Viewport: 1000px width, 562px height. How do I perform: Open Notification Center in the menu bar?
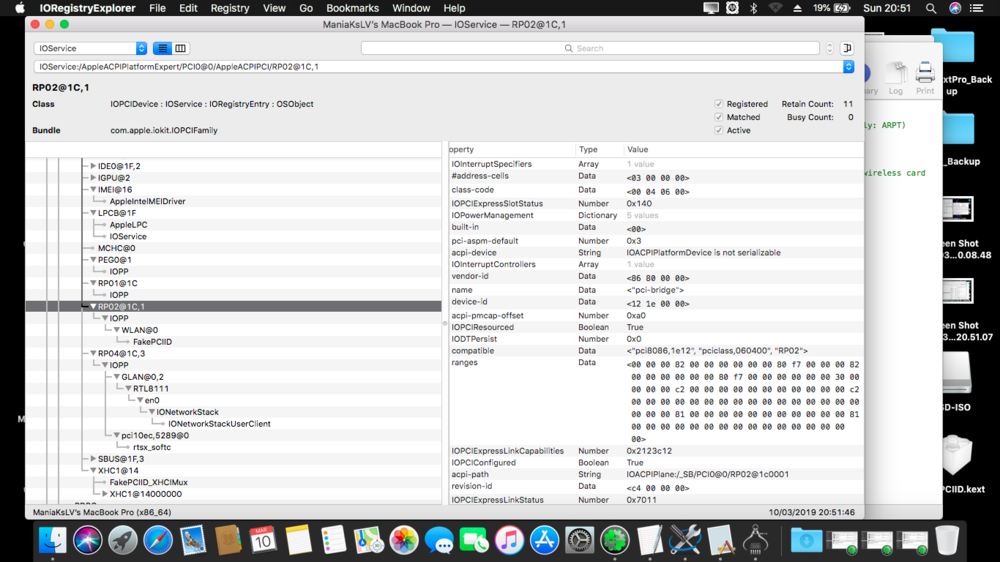(976, 8)
